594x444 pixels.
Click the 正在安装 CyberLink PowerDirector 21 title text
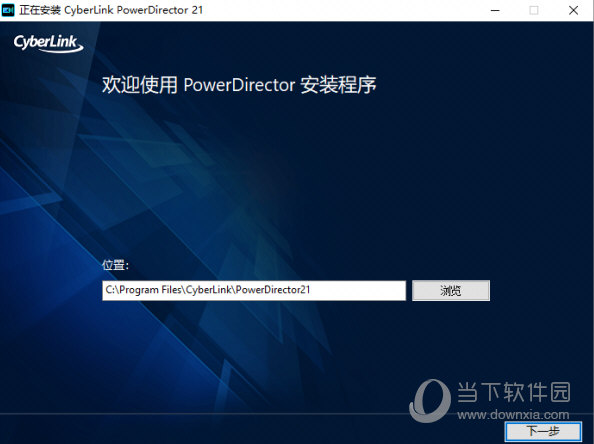111,10
